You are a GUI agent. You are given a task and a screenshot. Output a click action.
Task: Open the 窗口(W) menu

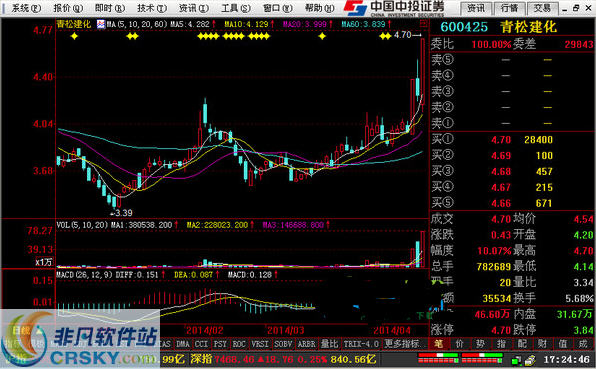point(278,8)
